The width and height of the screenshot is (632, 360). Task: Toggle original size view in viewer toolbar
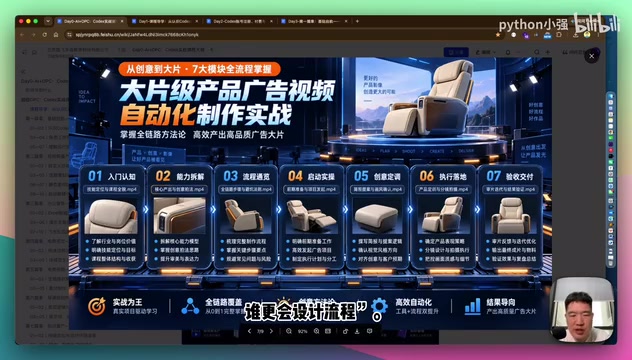click(x=328, y=331)
